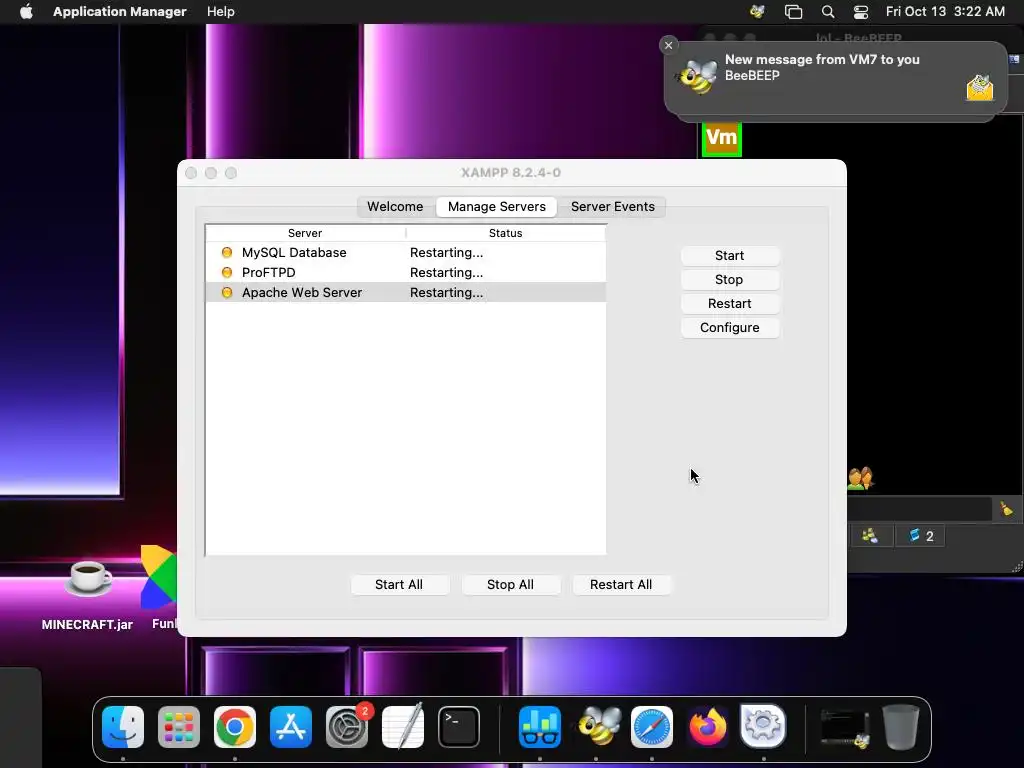Click the Start button
This screenshot has height=768, width=1024.
point(729,255)
